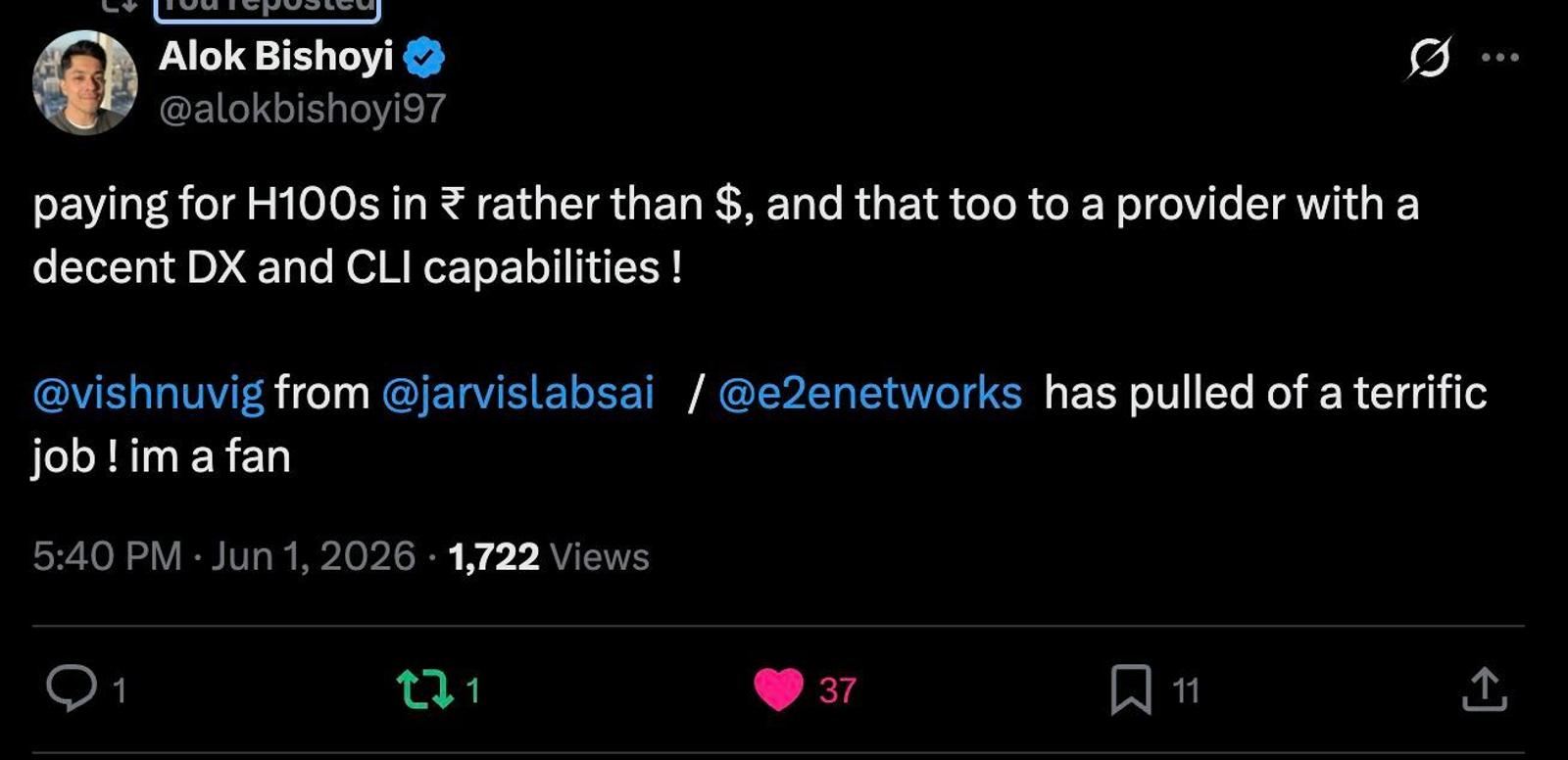
Task: Click the green repost arrows icon
Action: pyautogui.click(x=425, y=689)
